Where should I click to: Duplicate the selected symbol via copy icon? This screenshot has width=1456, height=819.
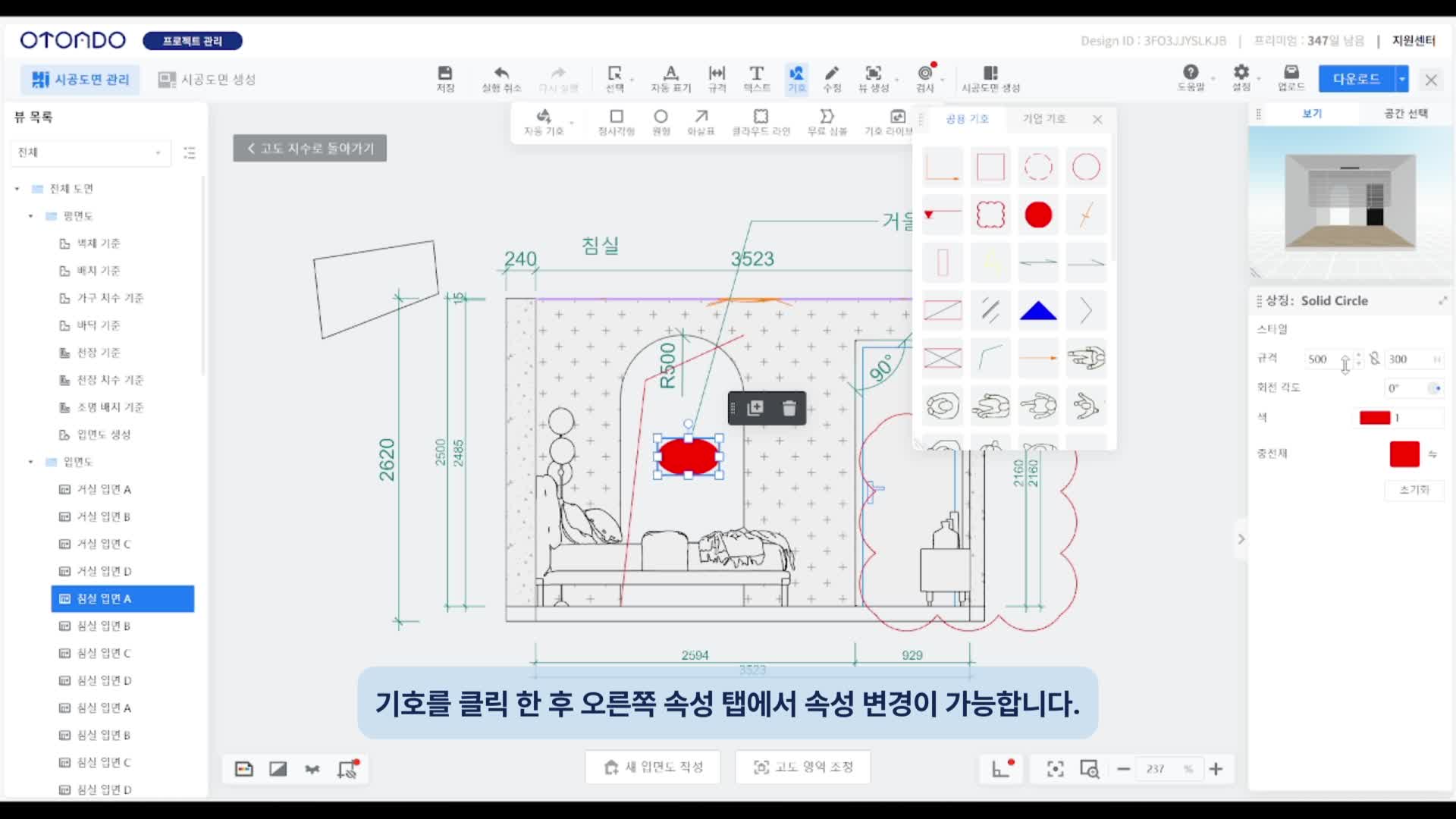pos(755,408)
